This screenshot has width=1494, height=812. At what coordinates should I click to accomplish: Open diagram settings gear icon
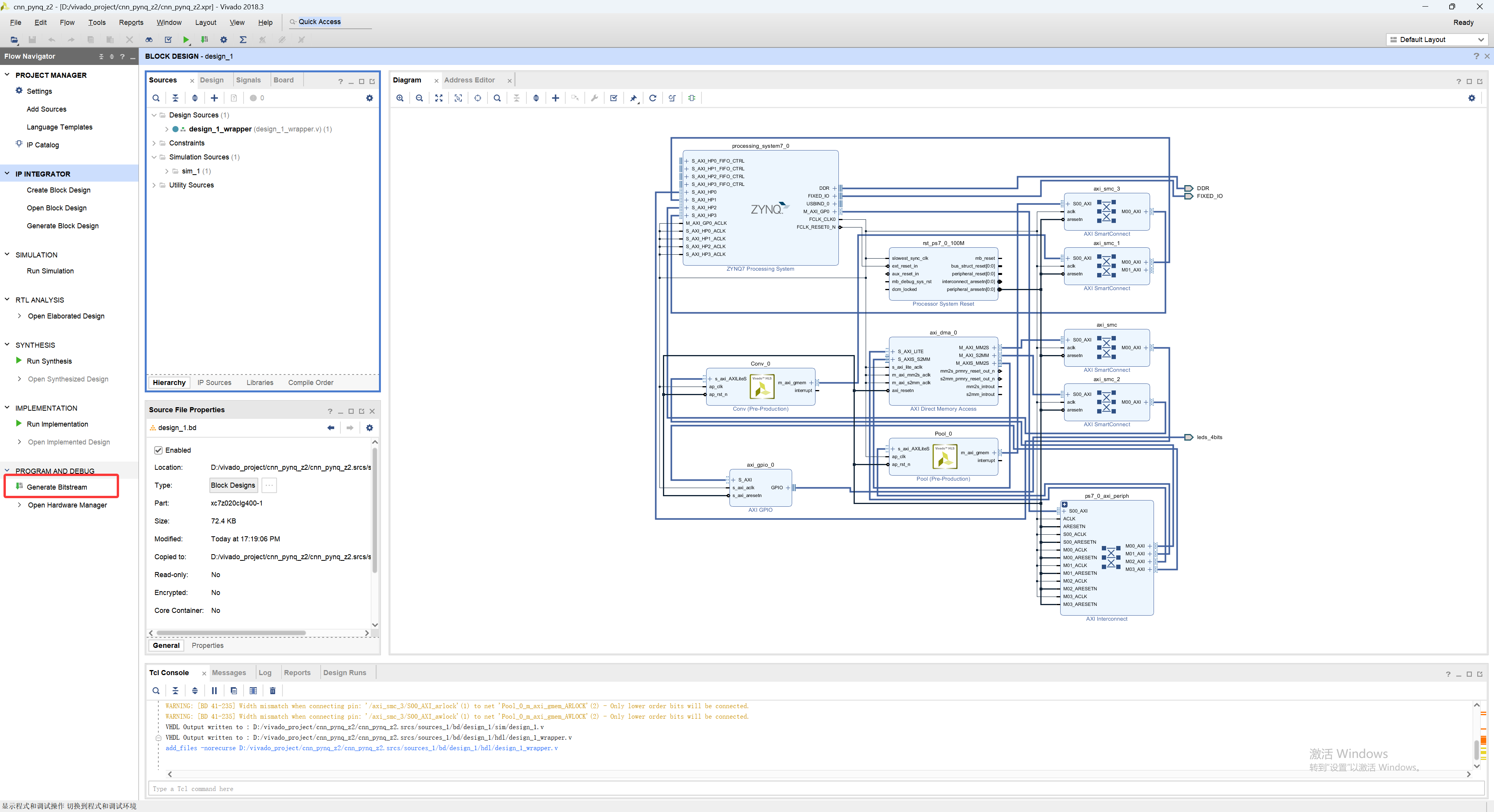click(x=1471, y=98)
